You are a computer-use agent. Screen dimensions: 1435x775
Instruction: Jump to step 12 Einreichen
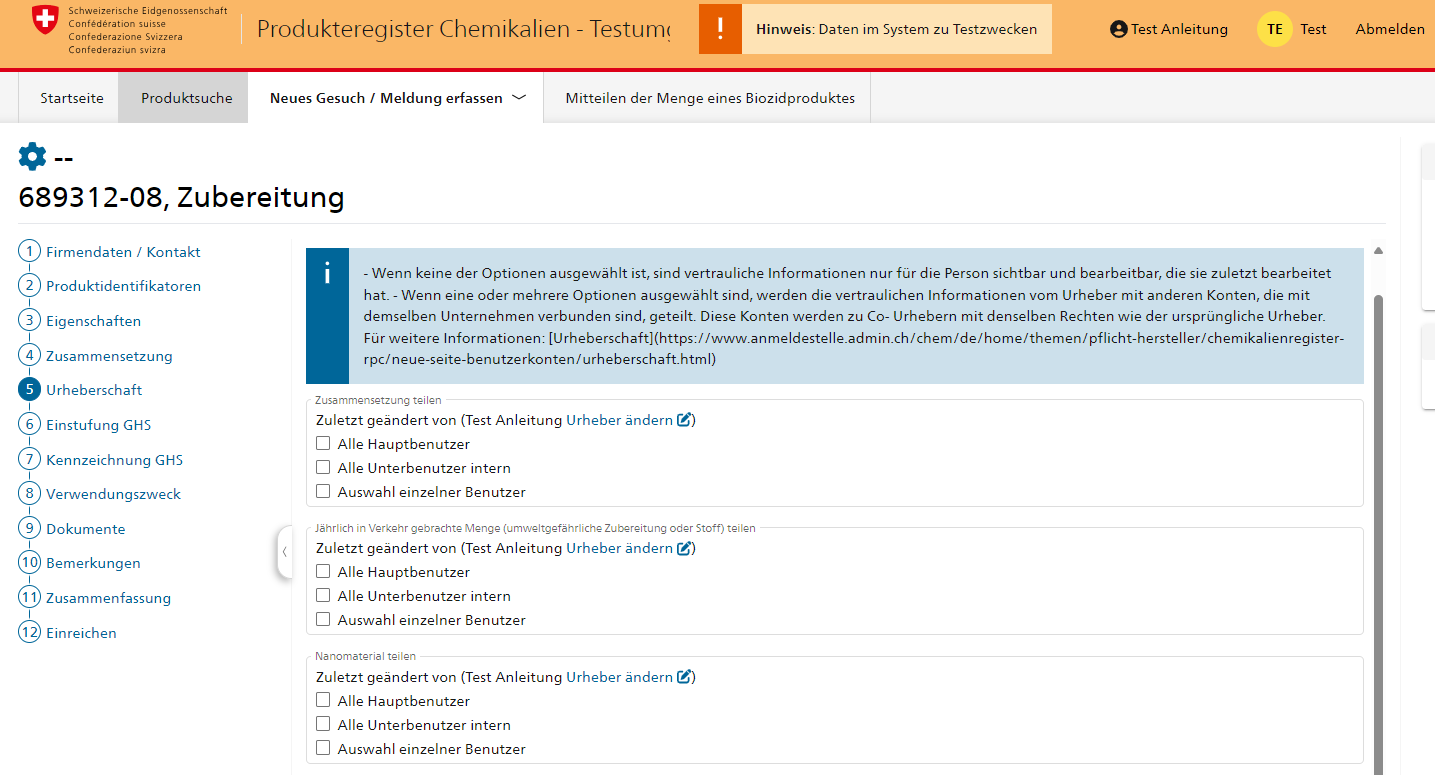(81, 633)
